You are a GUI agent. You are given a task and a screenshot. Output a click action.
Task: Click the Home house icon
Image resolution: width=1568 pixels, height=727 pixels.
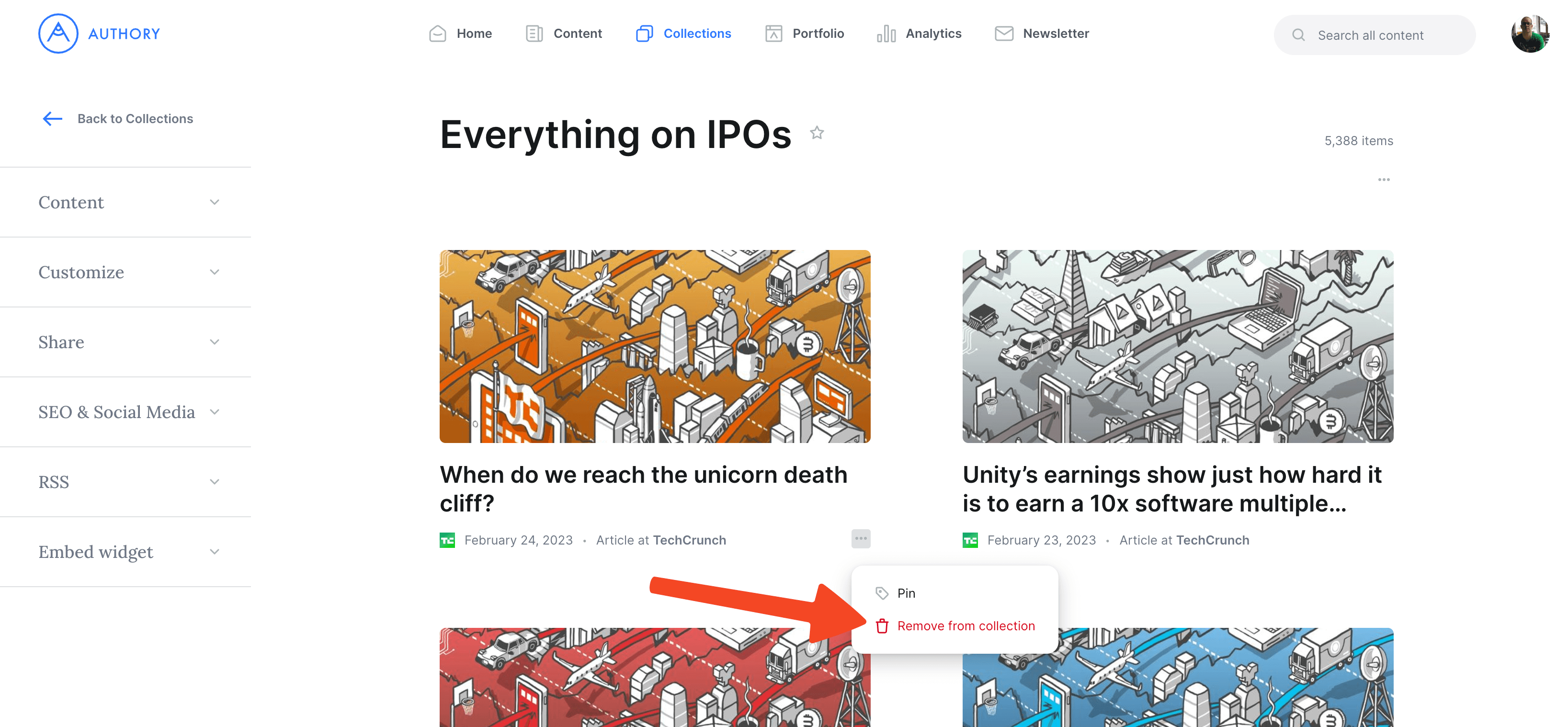click(438, 34)
